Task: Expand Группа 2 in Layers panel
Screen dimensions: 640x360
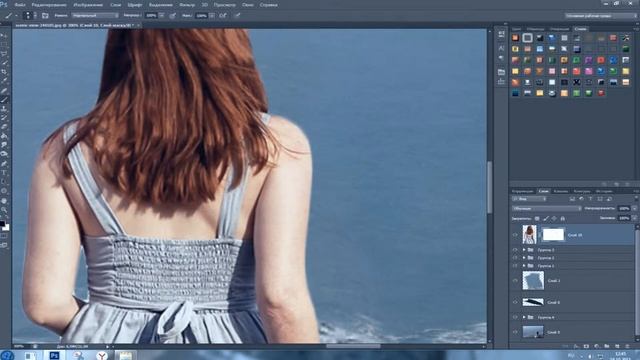Action: click(x=524, y=258)
